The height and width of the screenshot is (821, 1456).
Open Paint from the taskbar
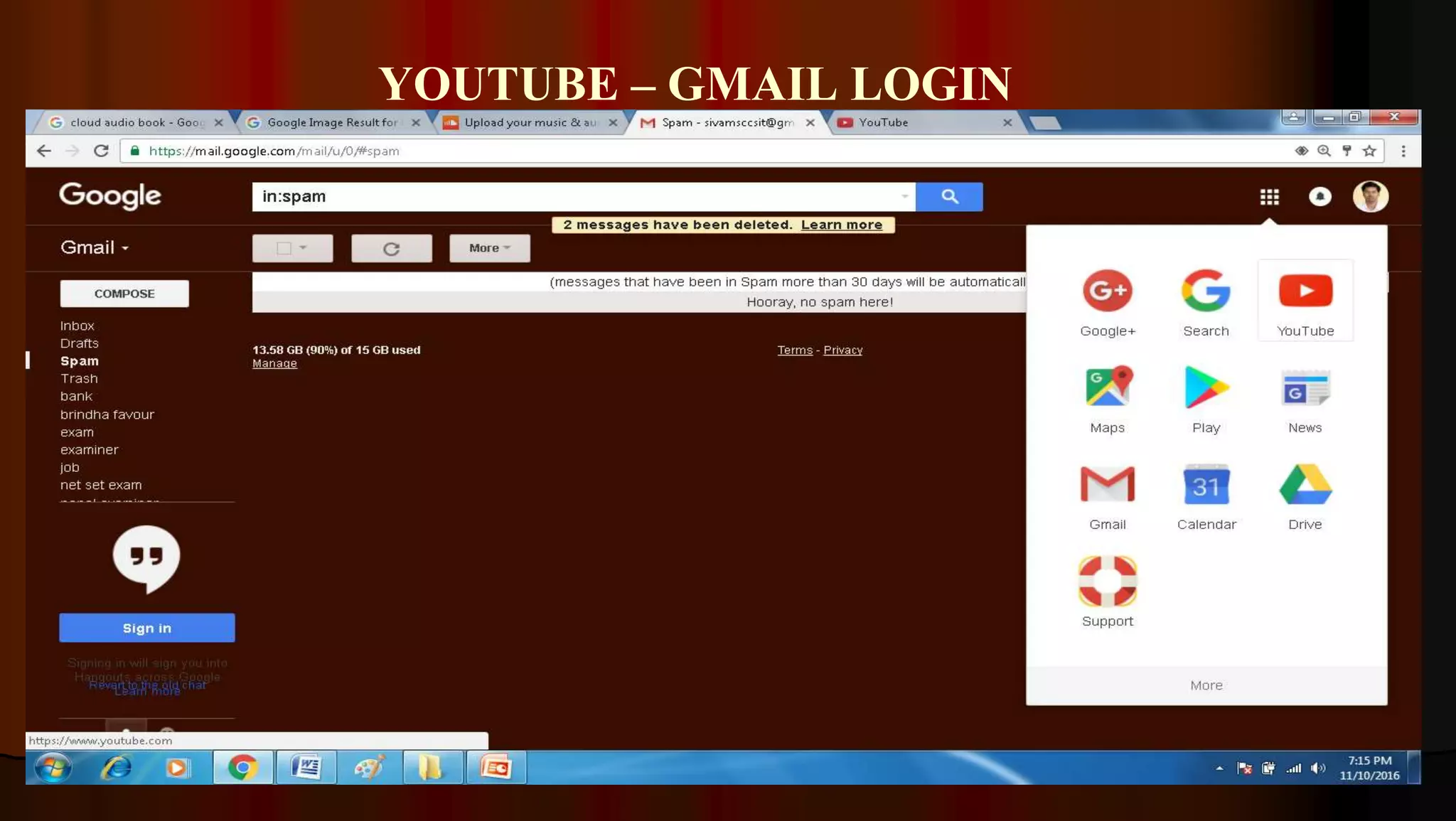pyautogui.click(x=369, y=768)
